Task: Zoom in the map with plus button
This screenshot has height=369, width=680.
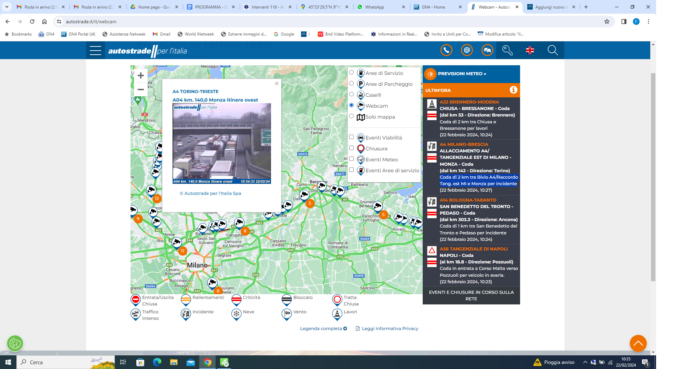Action: pyautogui.click(x=141, y=75)
